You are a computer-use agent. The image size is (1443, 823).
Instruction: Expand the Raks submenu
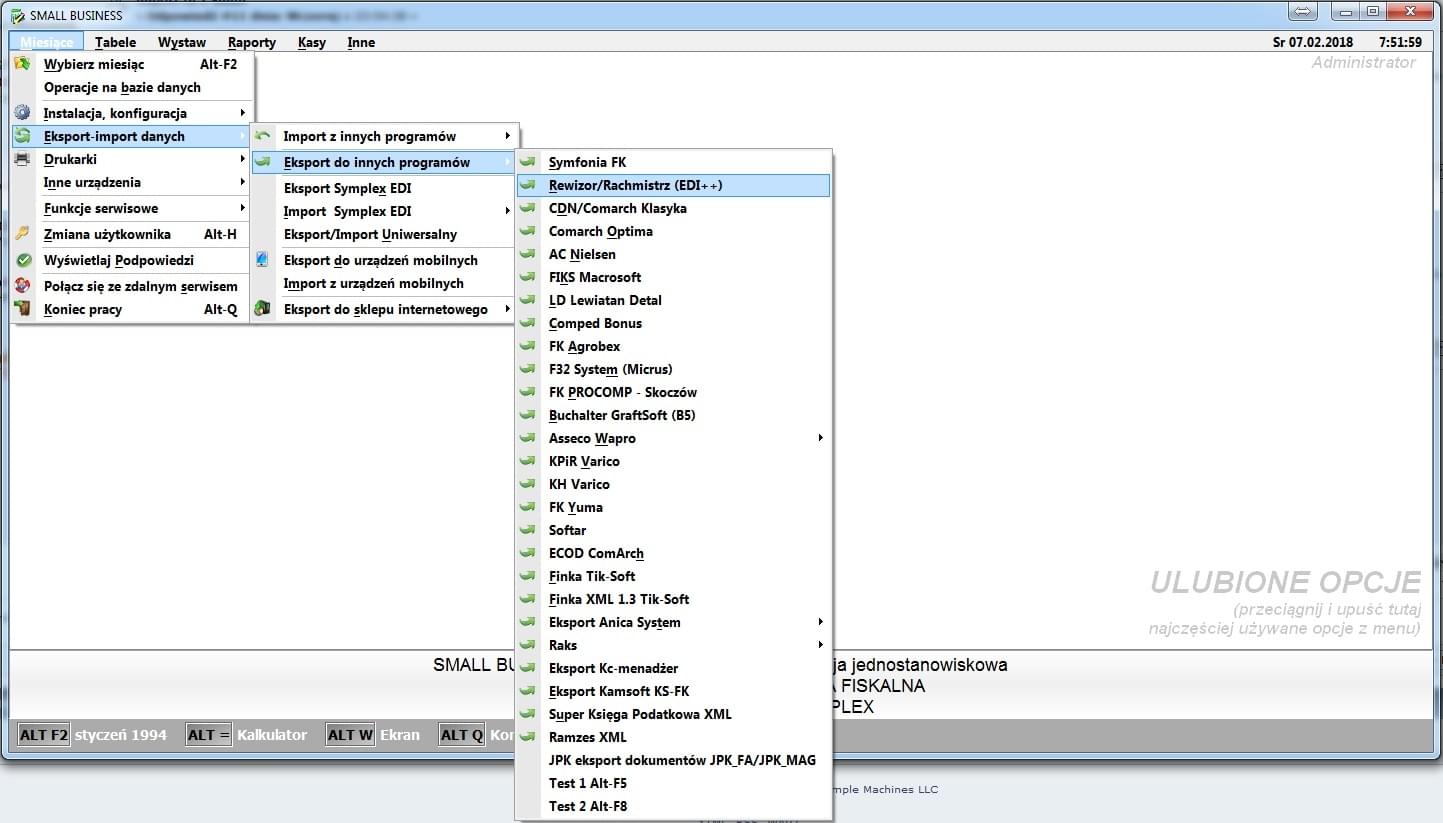point(674,645)
